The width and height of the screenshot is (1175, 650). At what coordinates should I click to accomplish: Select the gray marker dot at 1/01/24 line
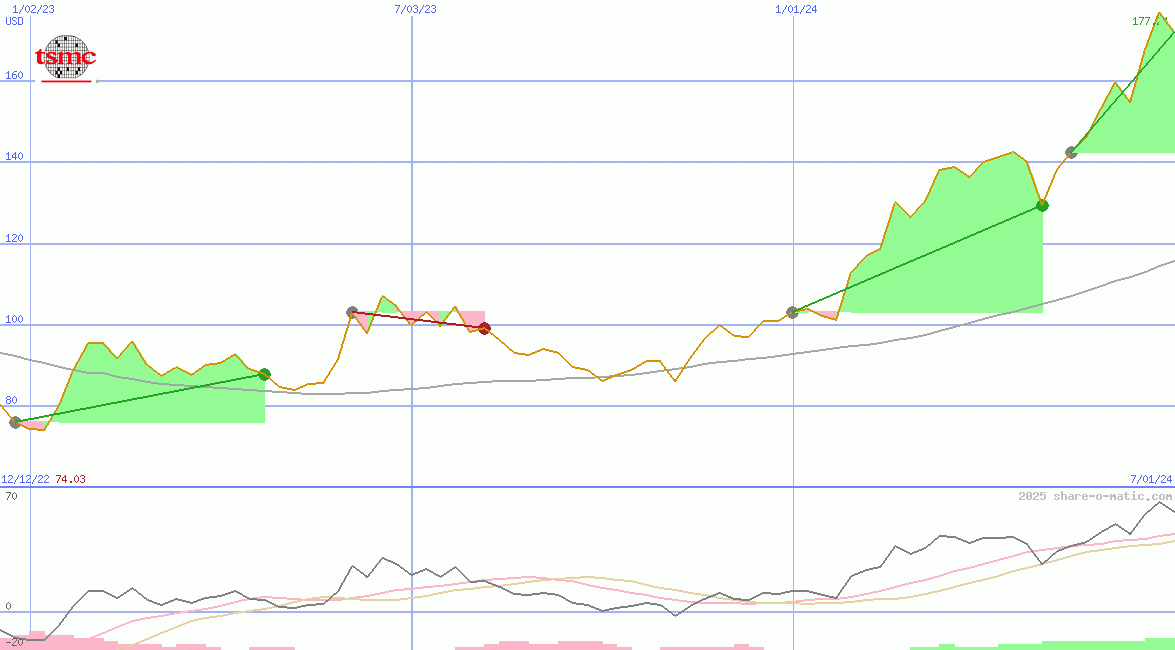(x=792, y=312)
